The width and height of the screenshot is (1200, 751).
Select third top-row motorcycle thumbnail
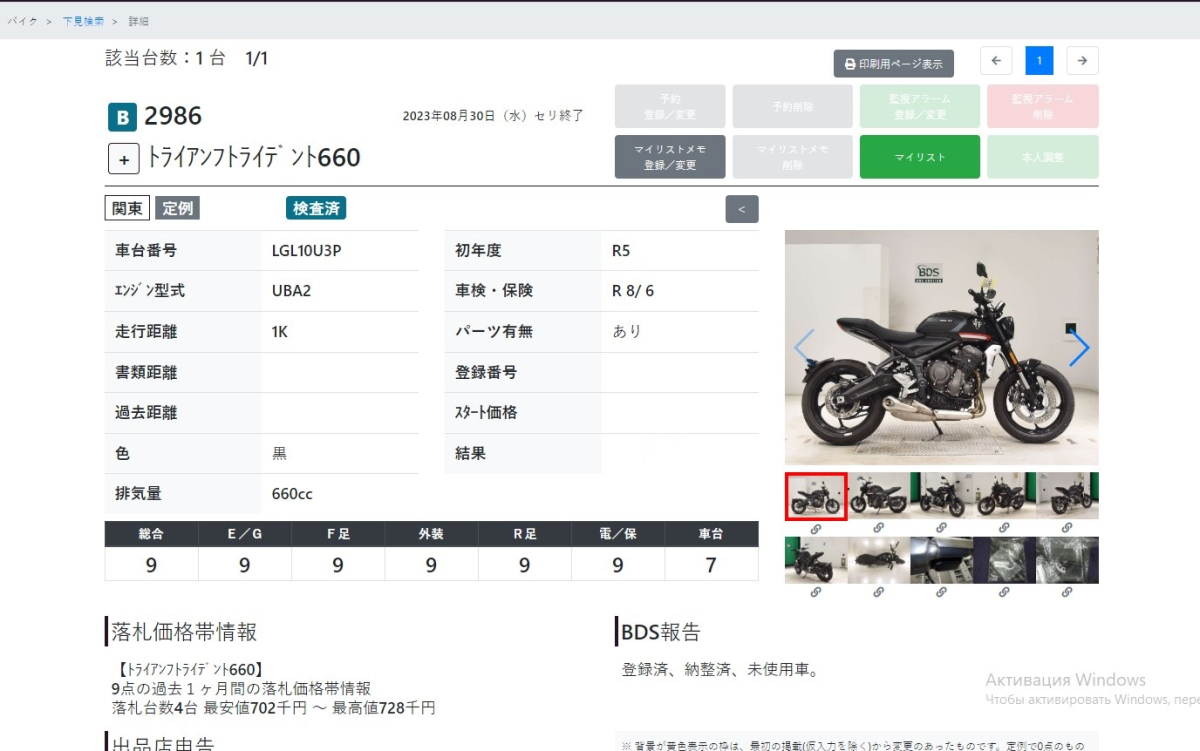pos(942,495)
